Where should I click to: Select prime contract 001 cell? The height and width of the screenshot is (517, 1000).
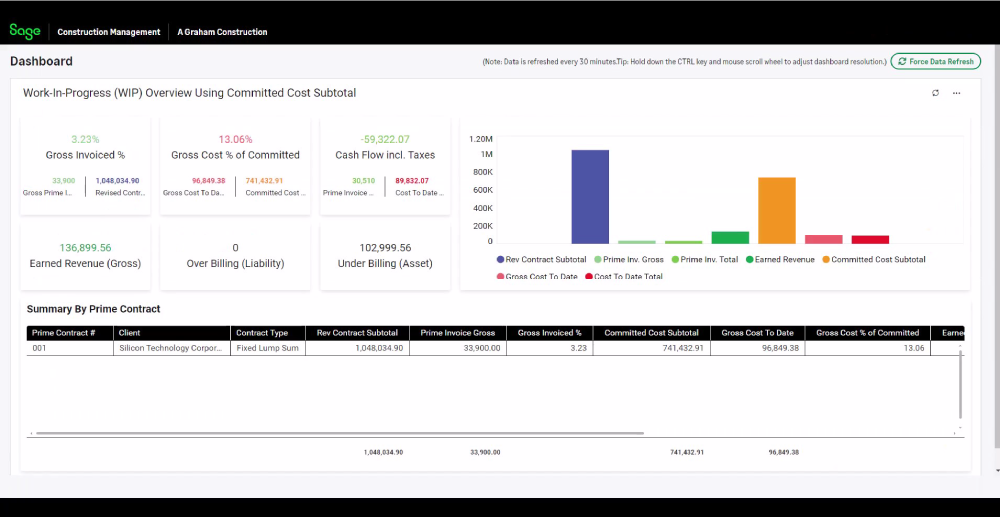click(x=70, y=348)
